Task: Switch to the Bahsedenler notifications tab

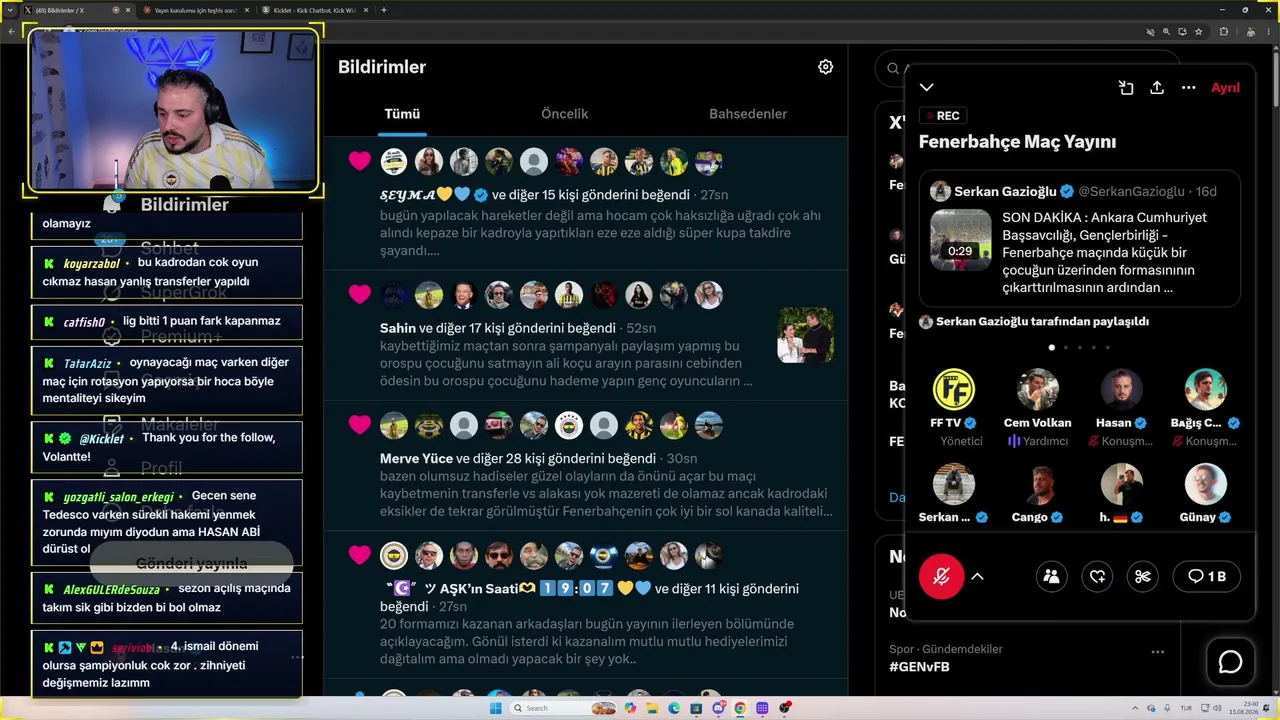Action: tap(748, 114)
